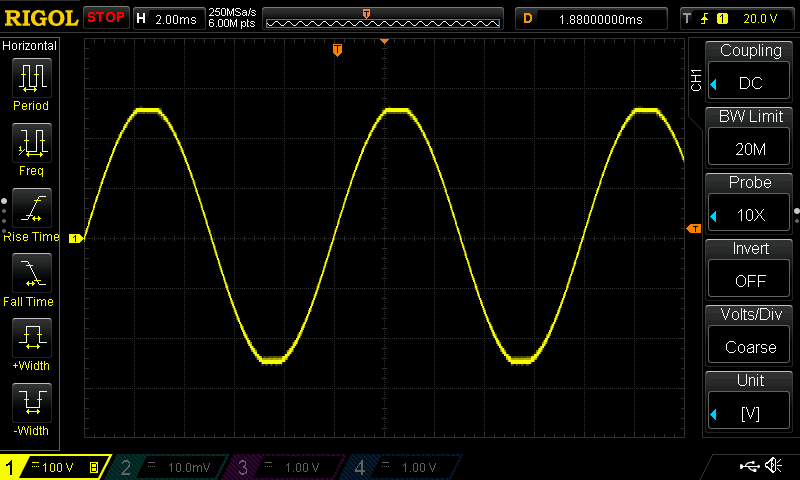Select channel 2 tab showing 10.0mV
The image size is (800, 480).
169,467
